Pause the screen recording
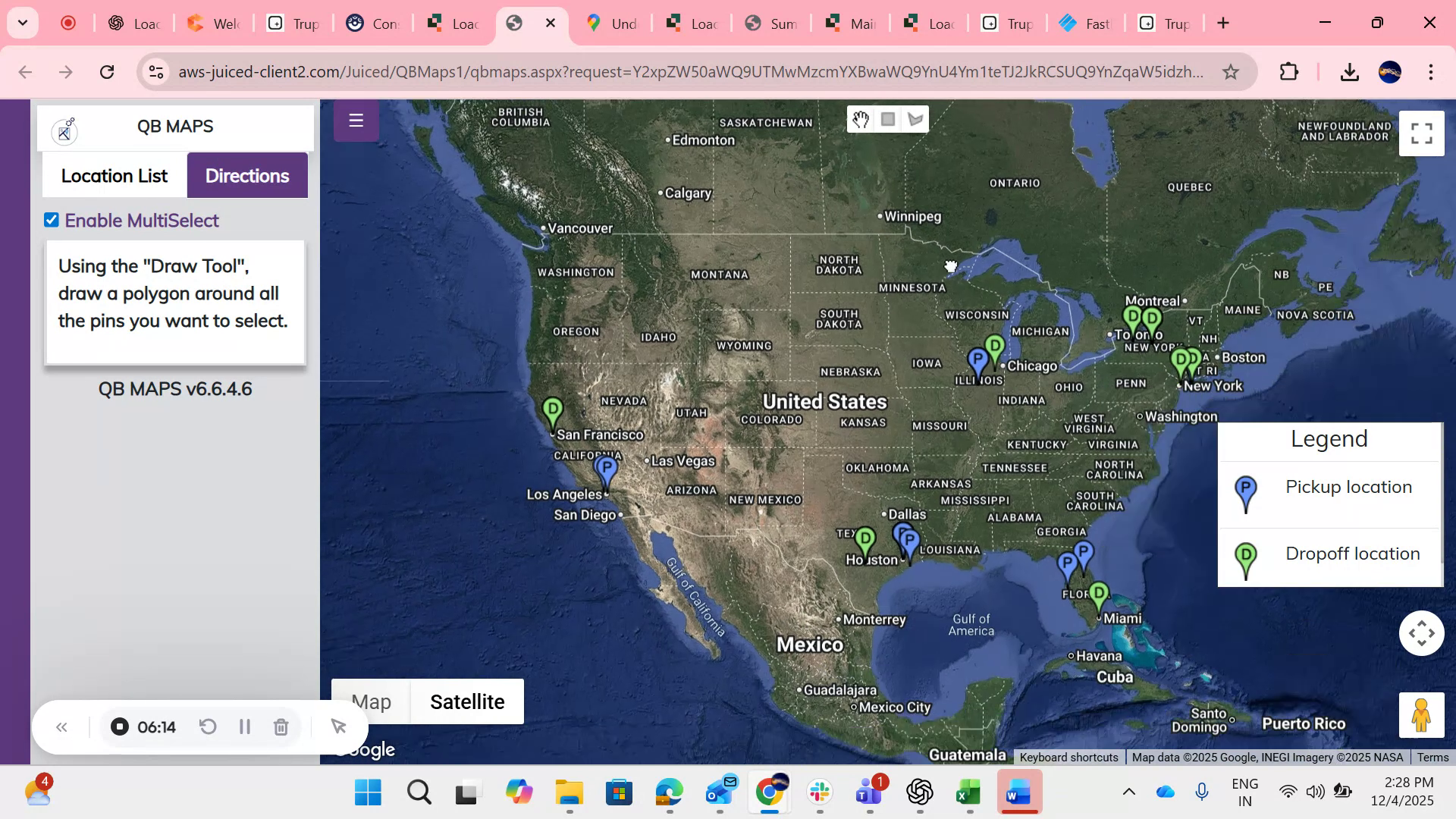The width and height of the screenshot is (1456, 819). point(244,726)
